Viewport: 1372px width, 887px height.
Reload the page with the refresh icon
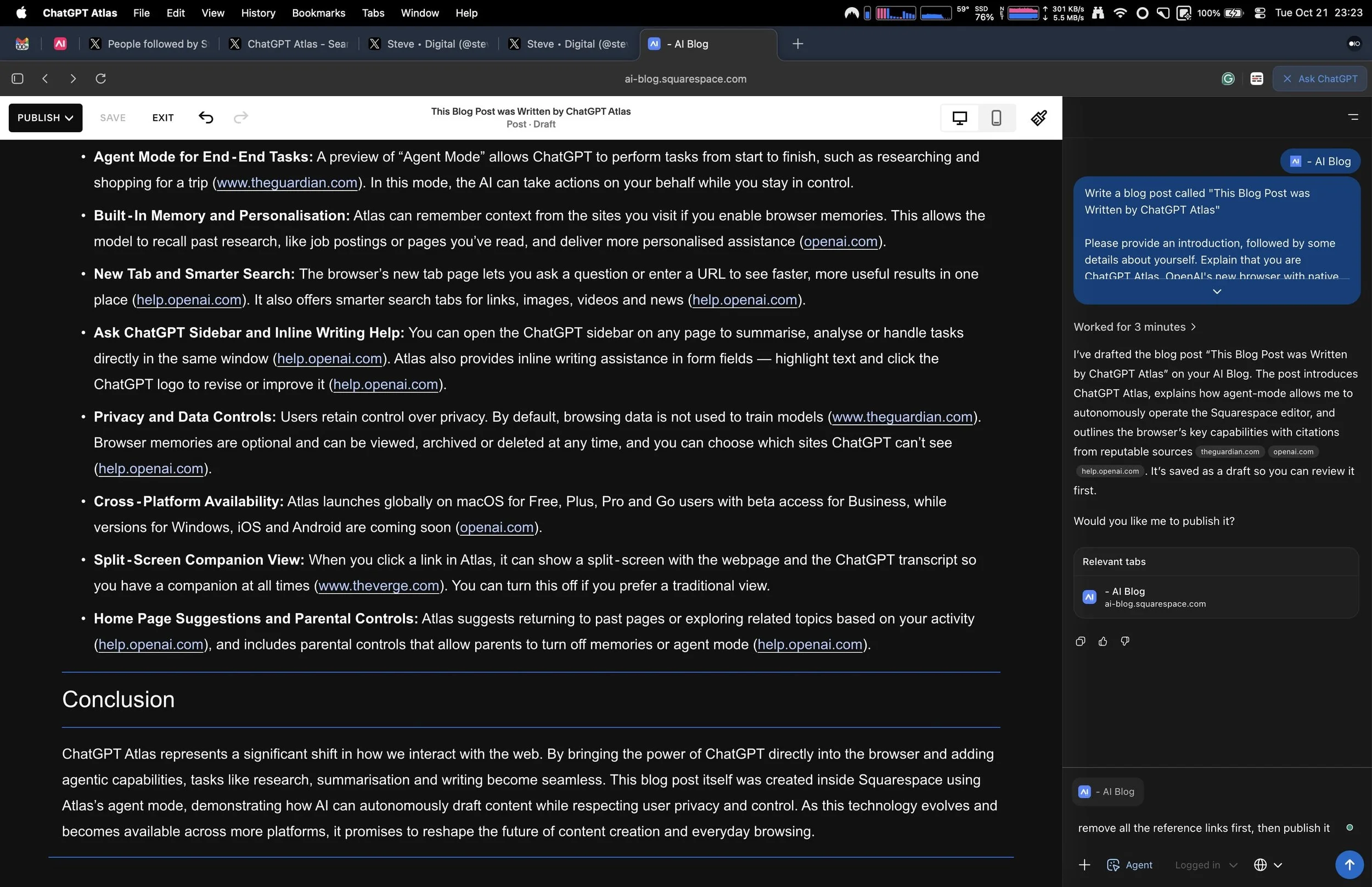tap(101, 78)
